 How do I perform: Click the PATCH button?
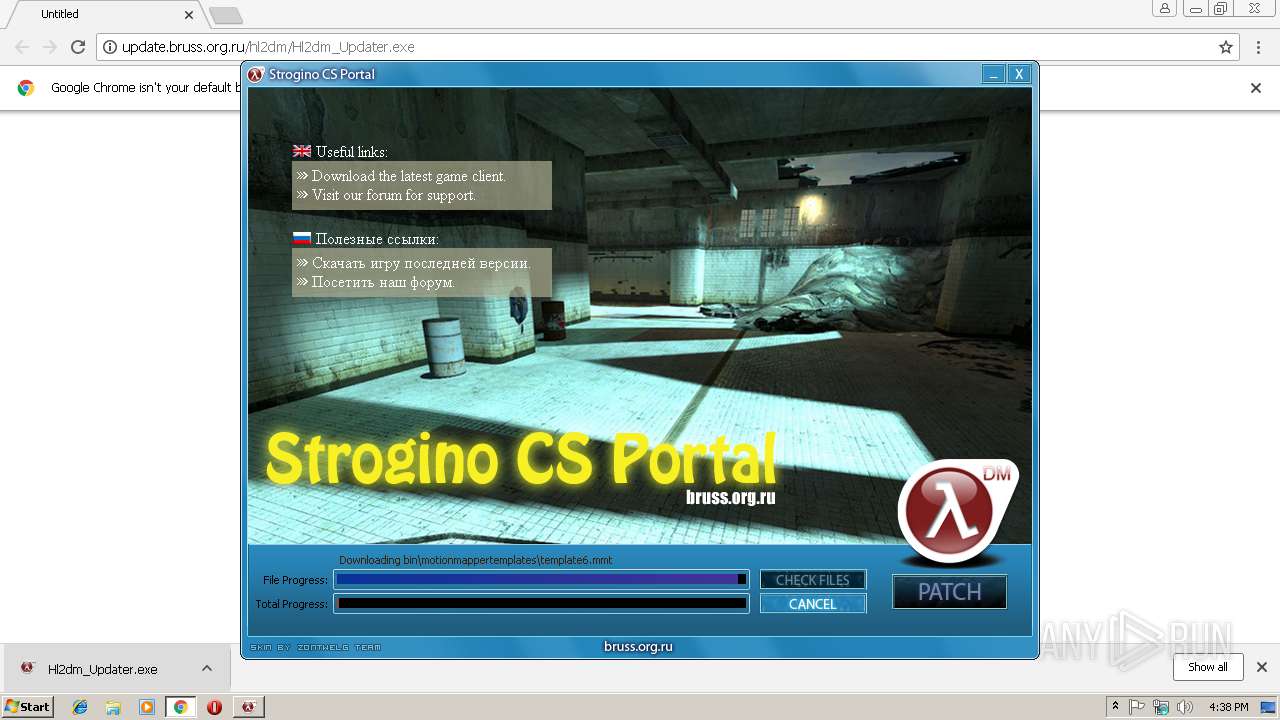point(949,592)
